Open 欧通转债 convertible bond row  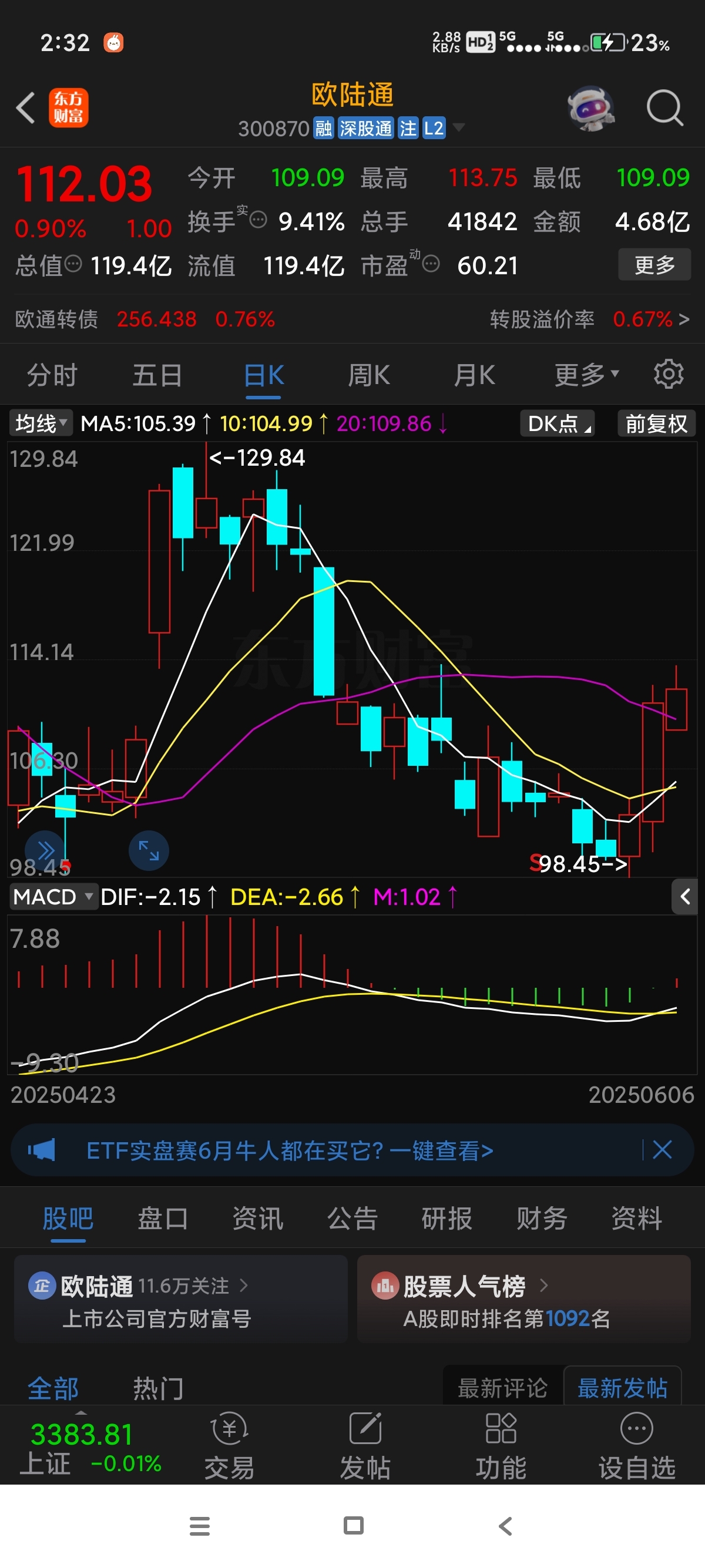coord(145,319)
